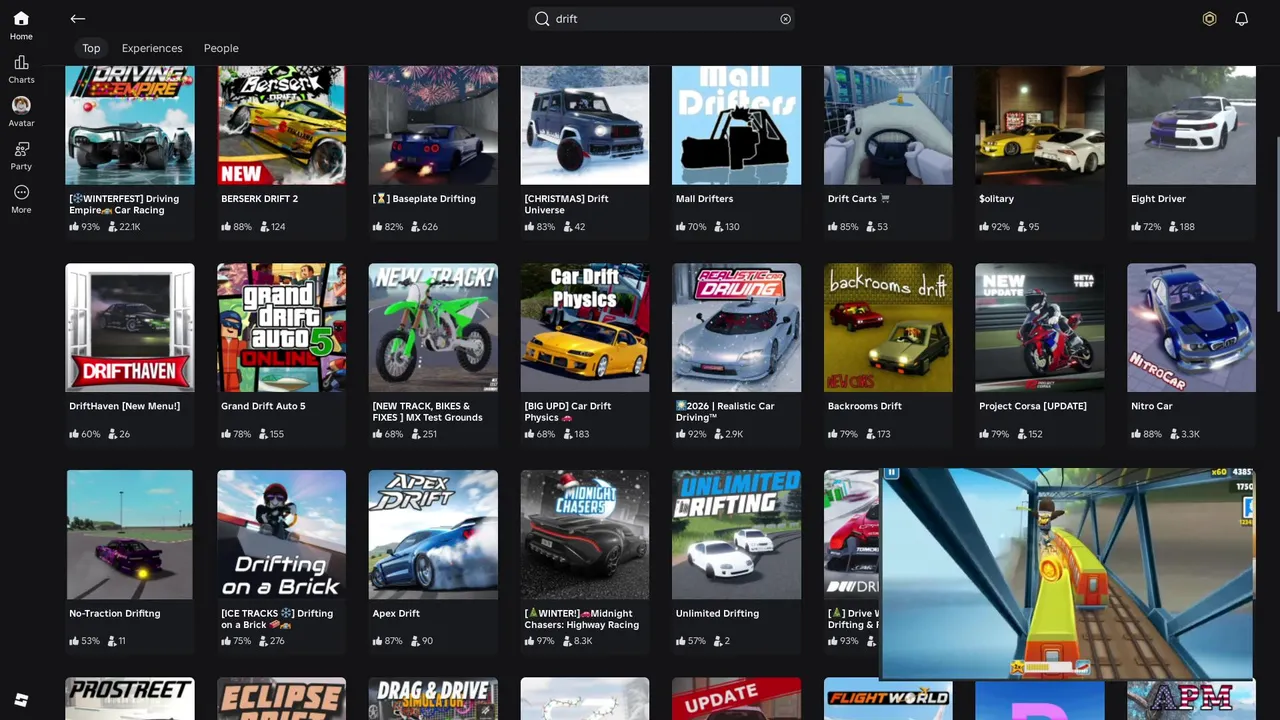Open DRAG & DRIVE thumbnail in bottom row

[433, 699]
